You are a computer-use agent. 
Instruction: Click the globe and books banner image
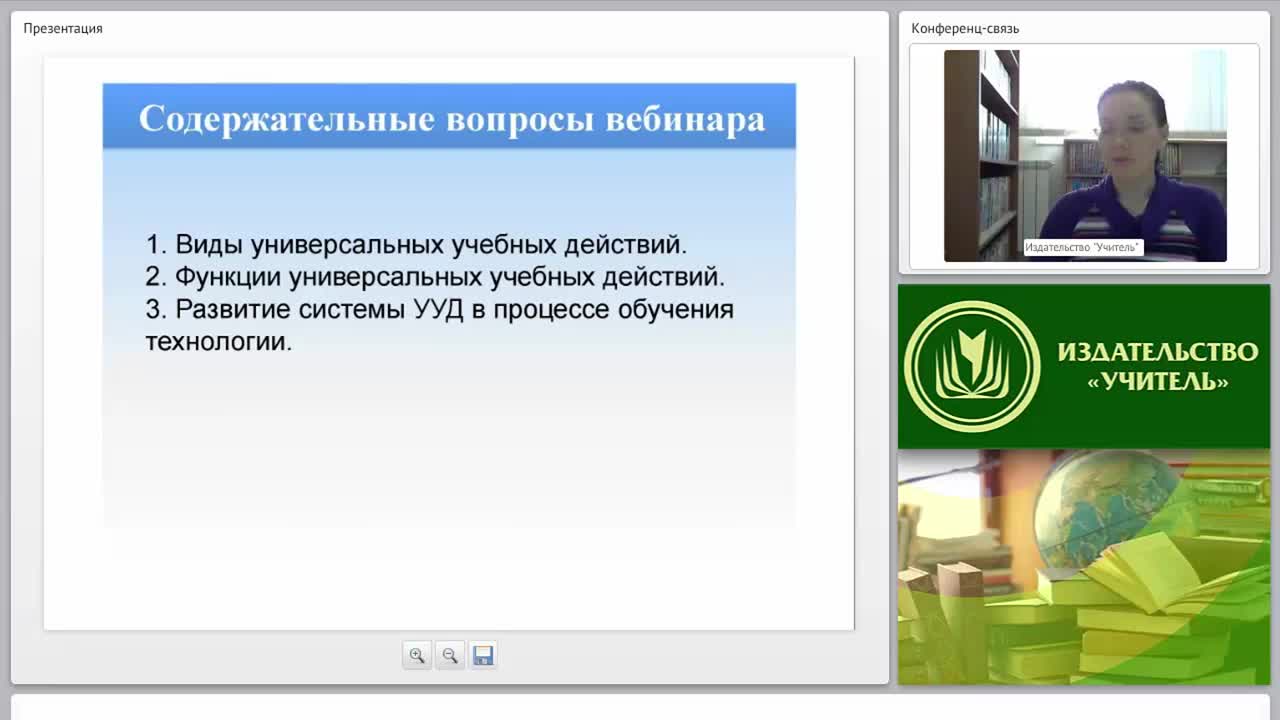[x=1084, y=567]
